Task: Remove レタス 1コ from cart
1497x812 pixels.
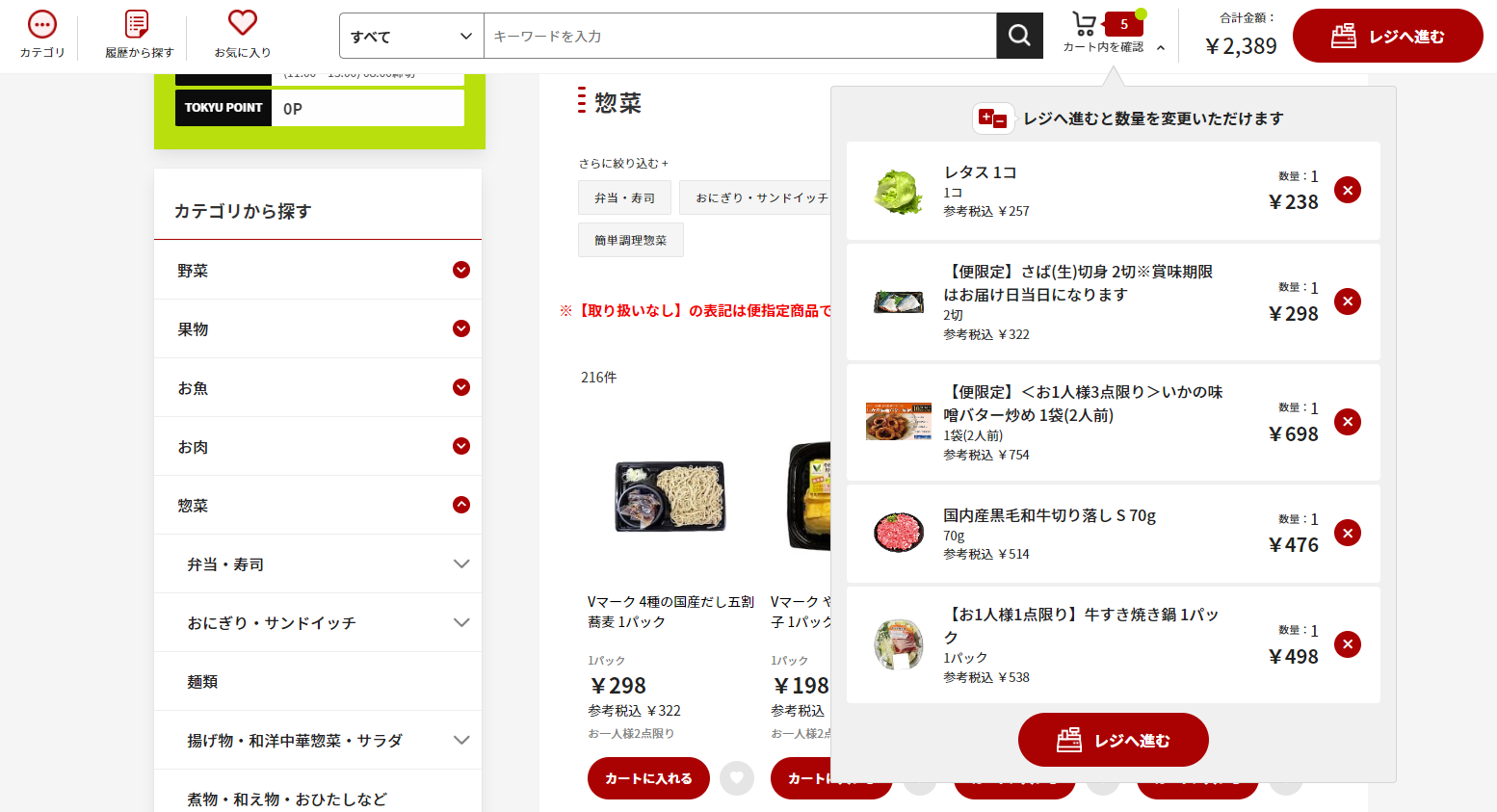Action: coord(1347,191)
